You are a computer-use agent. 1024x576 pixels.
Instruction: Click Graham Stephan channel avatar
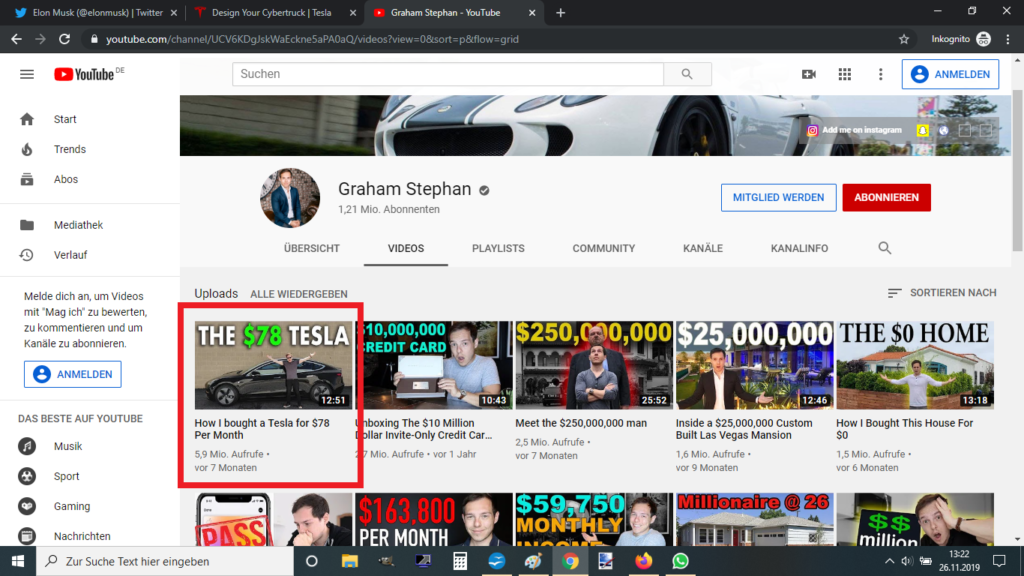(290, 198)
